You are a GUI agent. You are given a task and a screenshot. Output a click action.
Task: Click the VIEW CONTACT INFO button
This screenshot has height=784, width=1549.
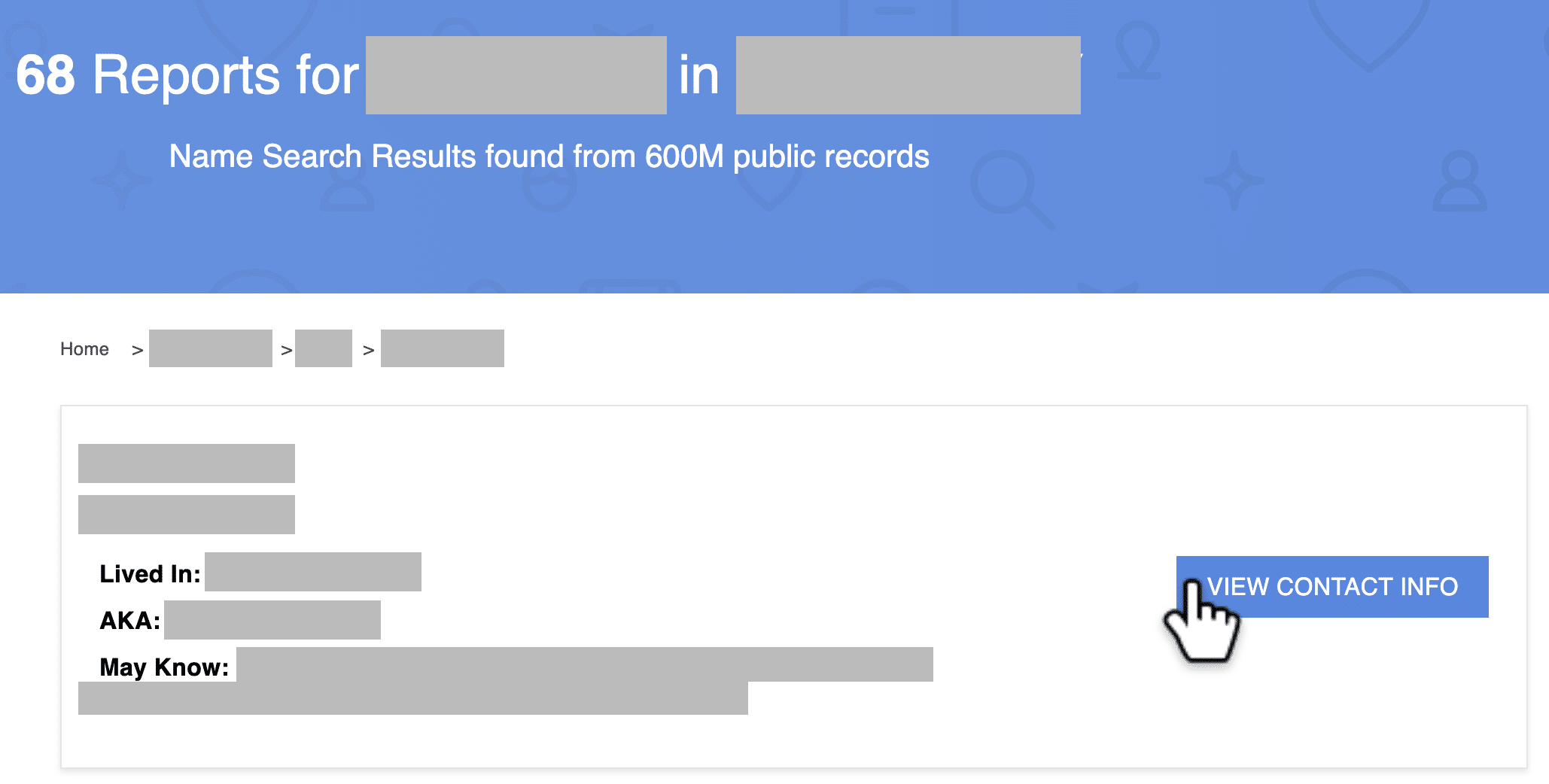1332,586
